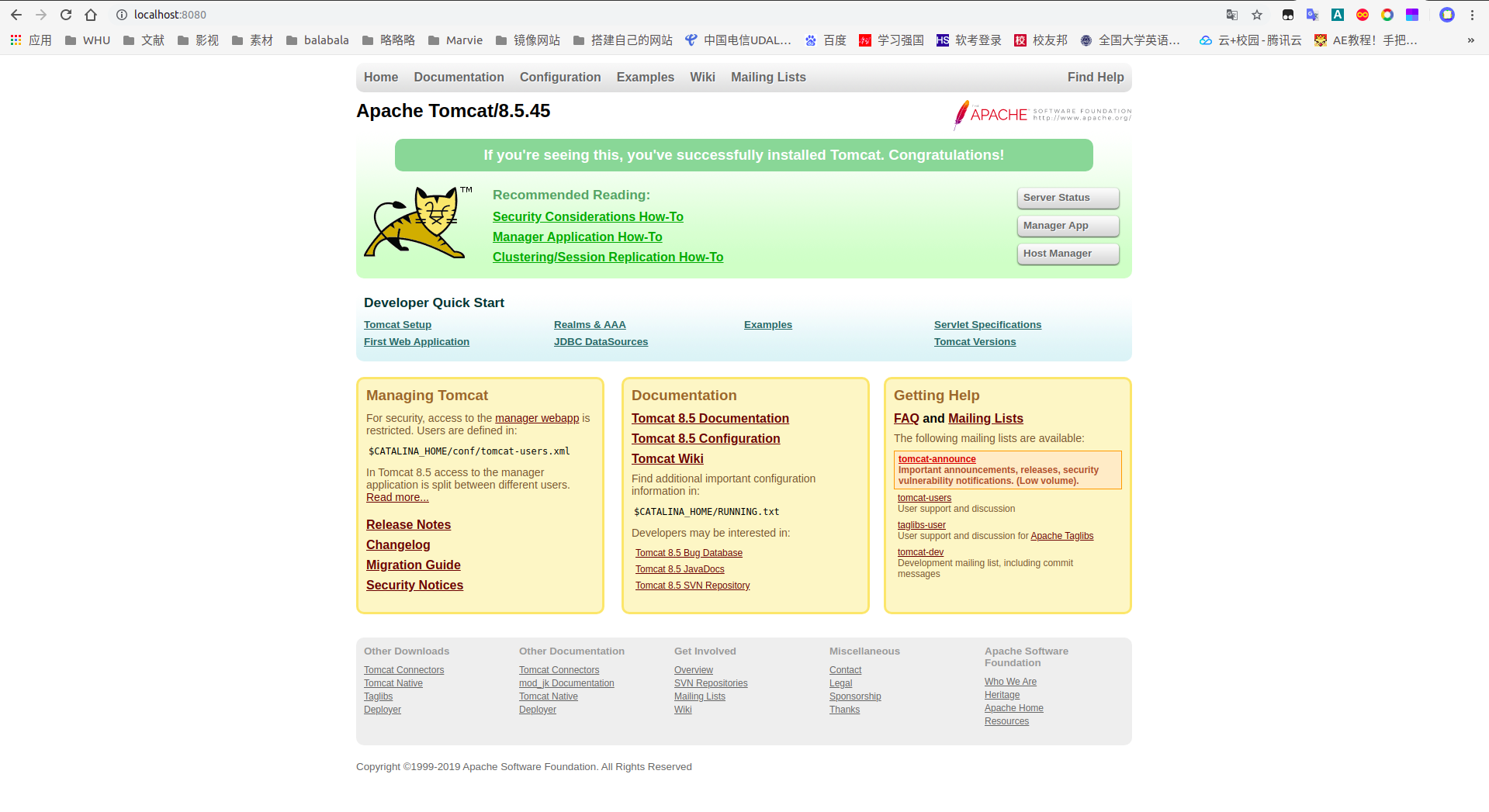
Task: Open Clustering/Session Replication How-To link
Action: (608, 257)
